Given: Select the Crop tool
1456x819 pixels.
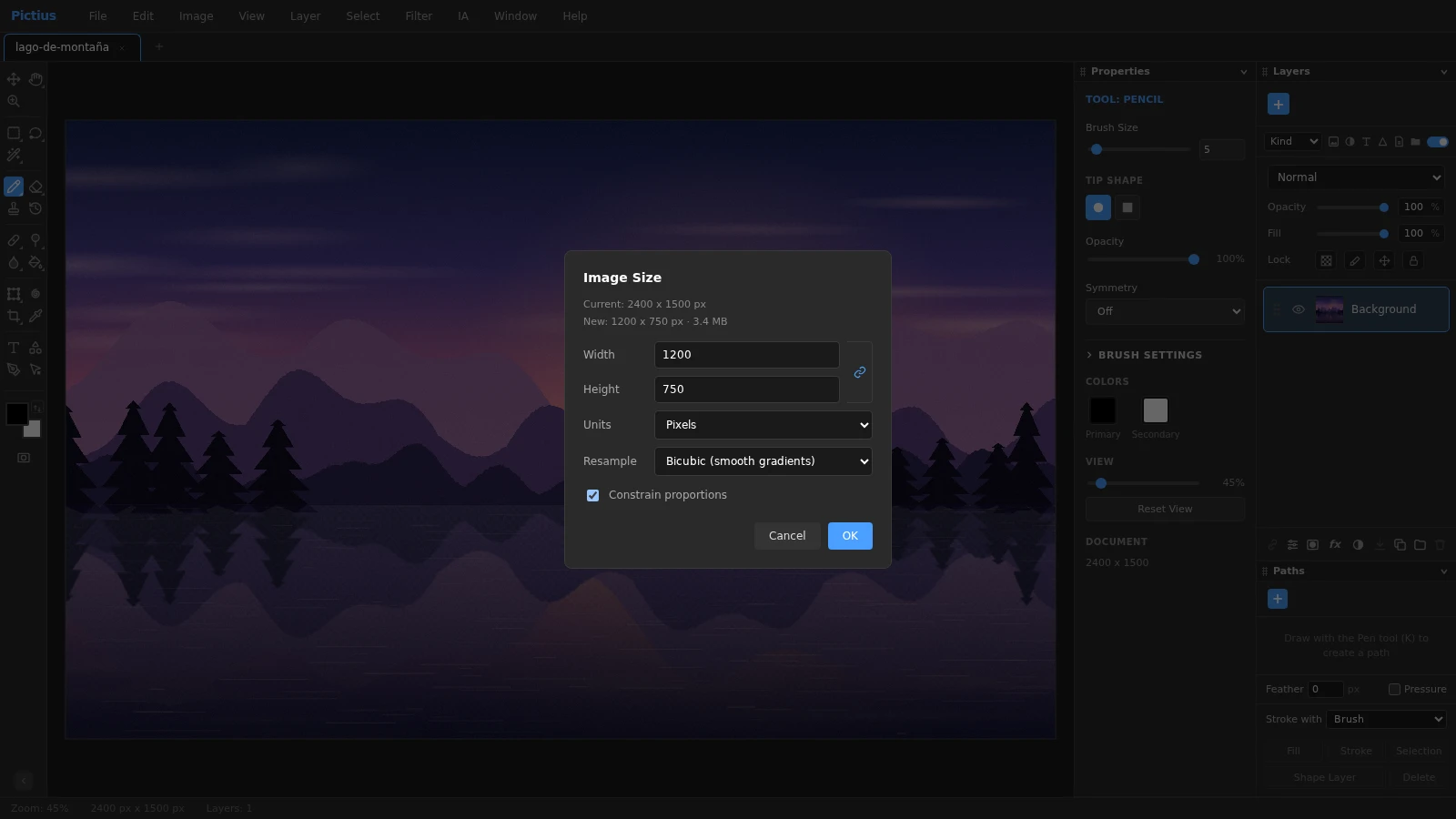Looking at the screenshot, I should [14, 316].
